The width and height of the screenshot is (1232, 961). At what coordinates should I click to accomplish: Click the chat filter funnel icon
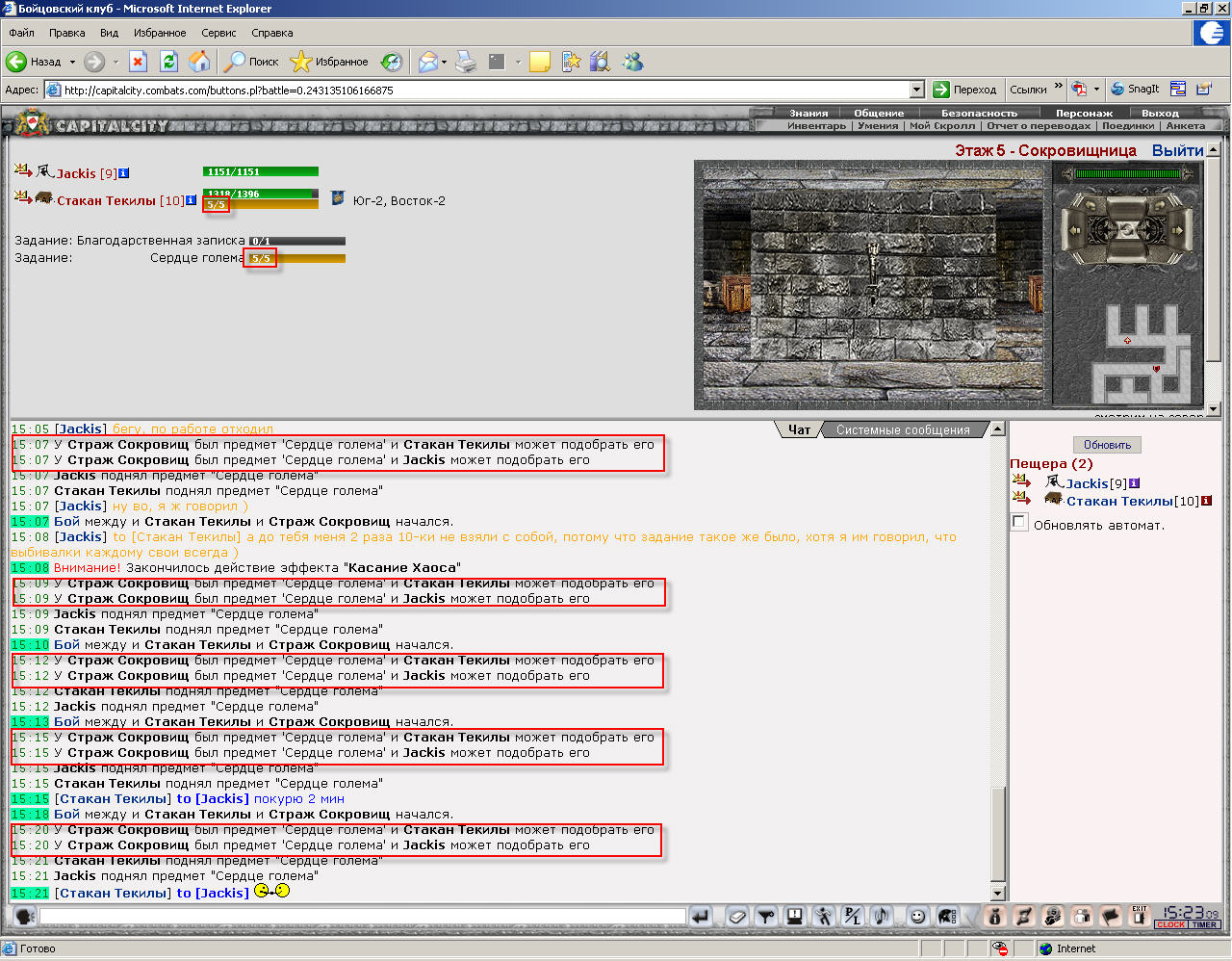point(766,916)
